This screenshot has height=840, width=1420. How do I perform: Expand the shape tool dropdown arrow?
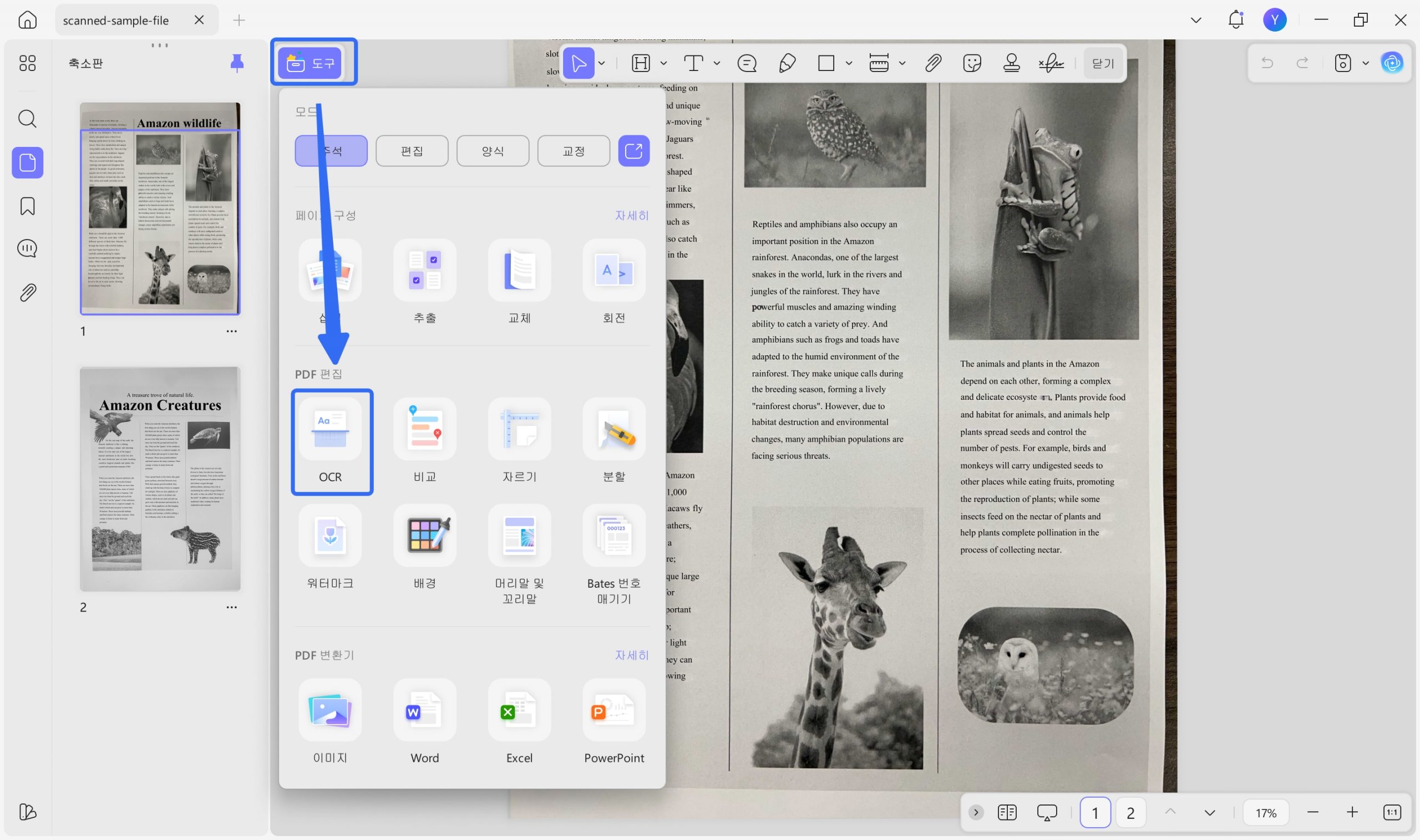pyautogui.click(x=849, y=63)
